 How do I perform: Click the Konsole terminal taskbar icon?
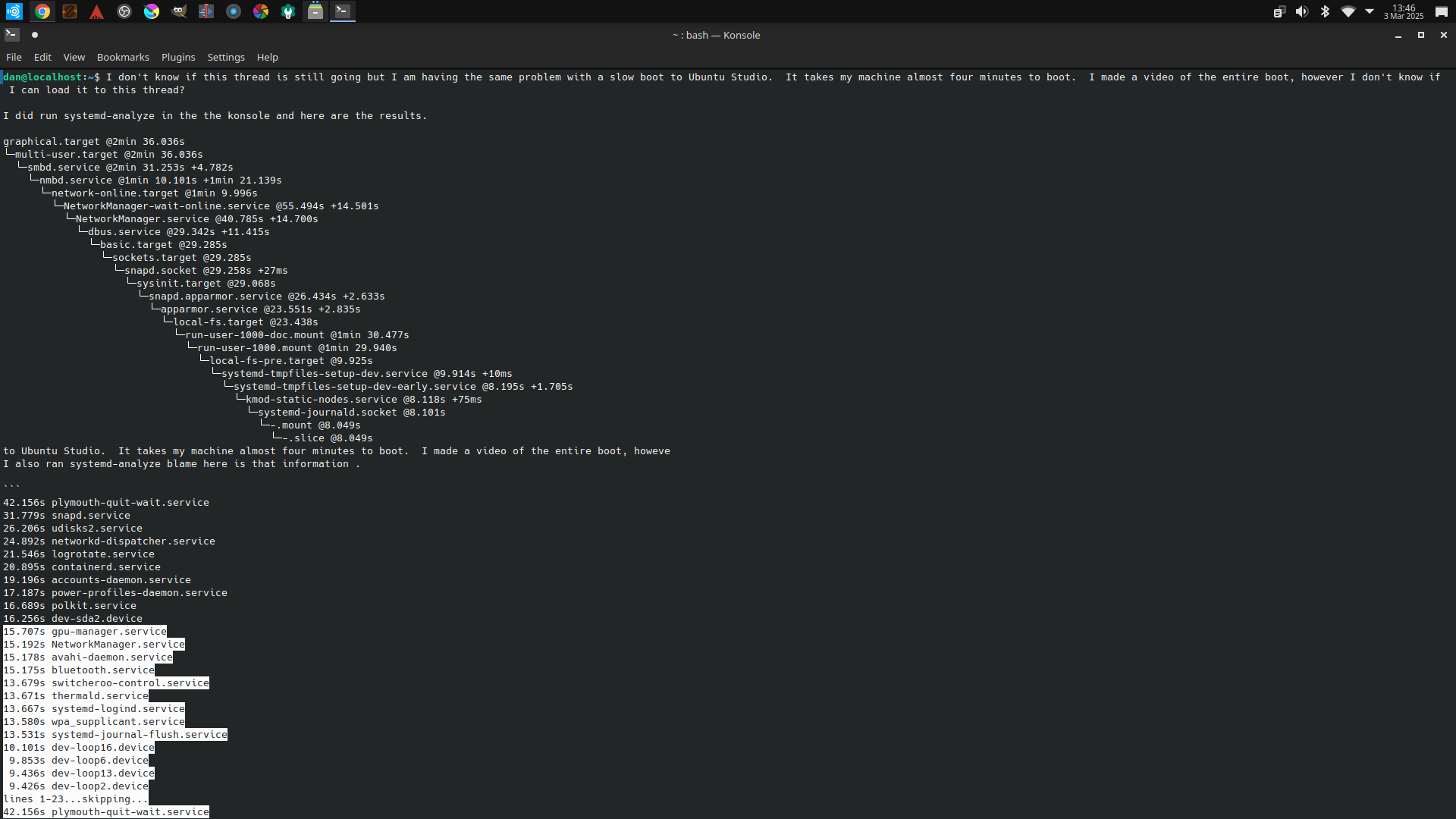point(343,11)
